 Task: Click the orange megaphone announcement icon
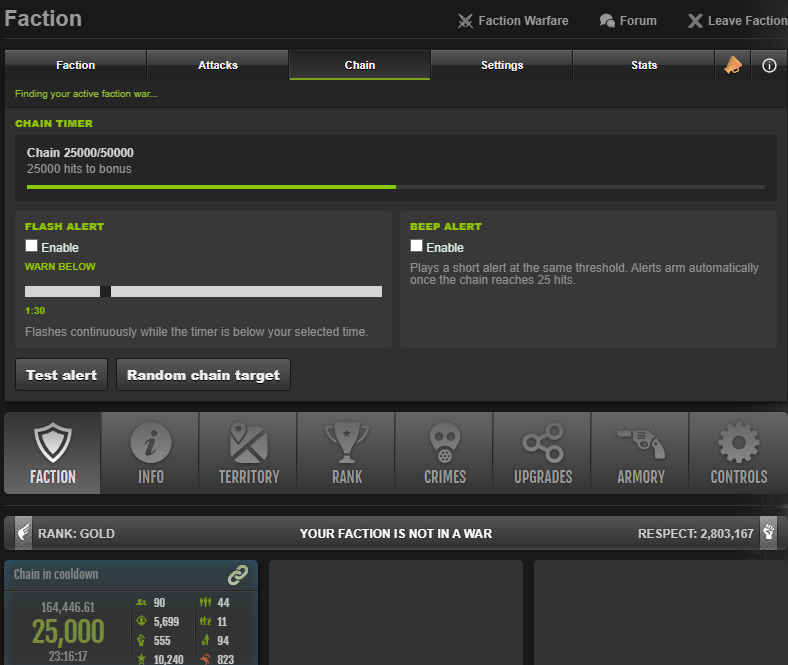pos(733,65)
